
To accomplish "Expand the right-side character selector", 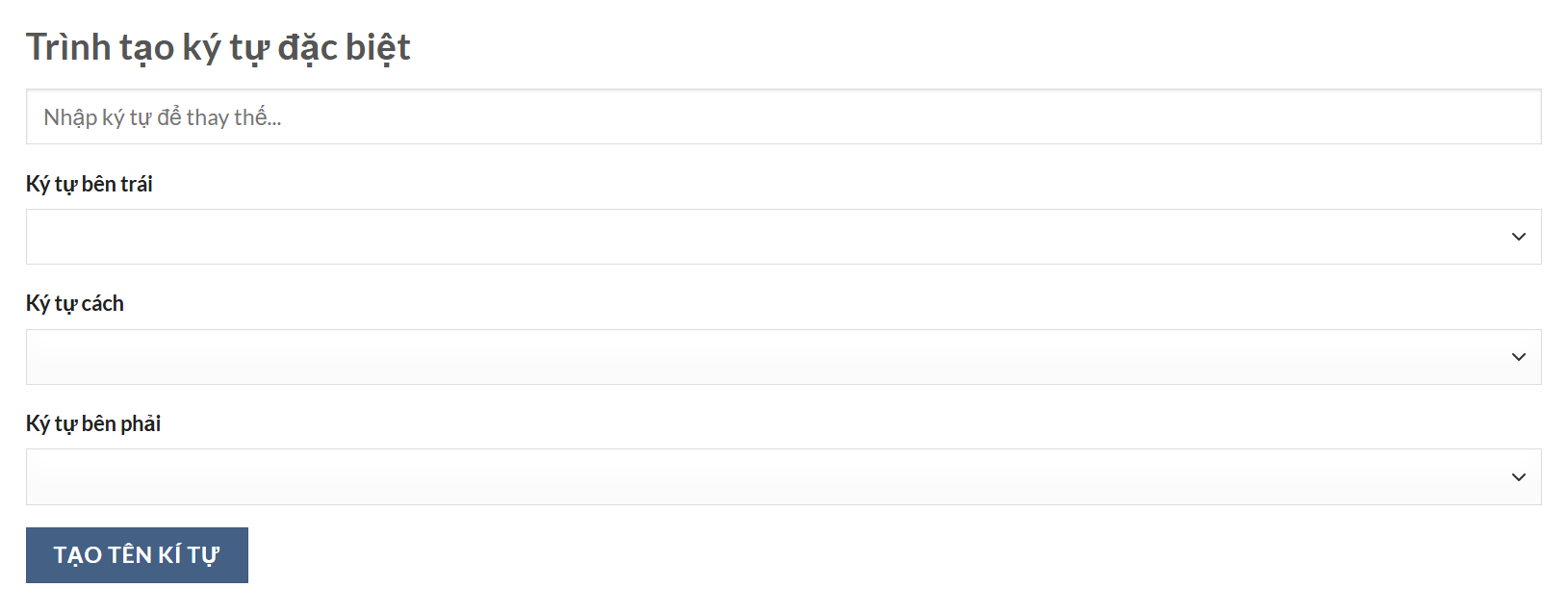I will [783, 477].
